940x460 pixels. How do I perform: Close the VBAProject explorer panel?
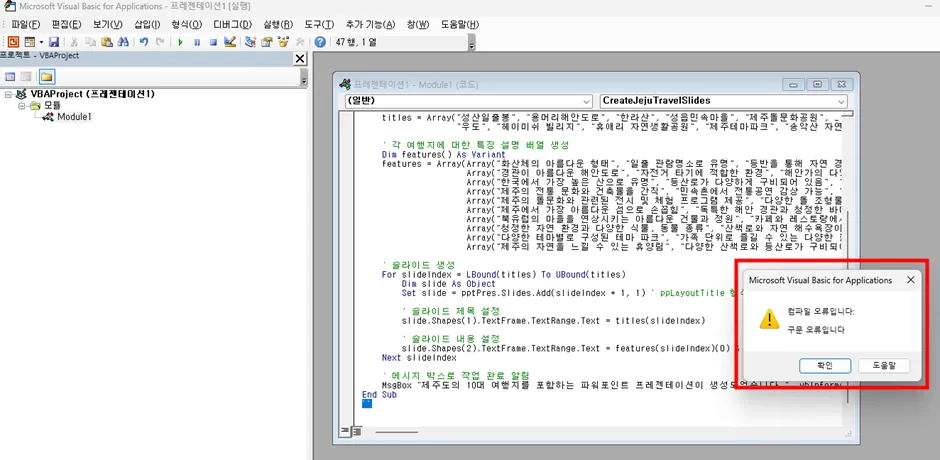click(300, 58)
